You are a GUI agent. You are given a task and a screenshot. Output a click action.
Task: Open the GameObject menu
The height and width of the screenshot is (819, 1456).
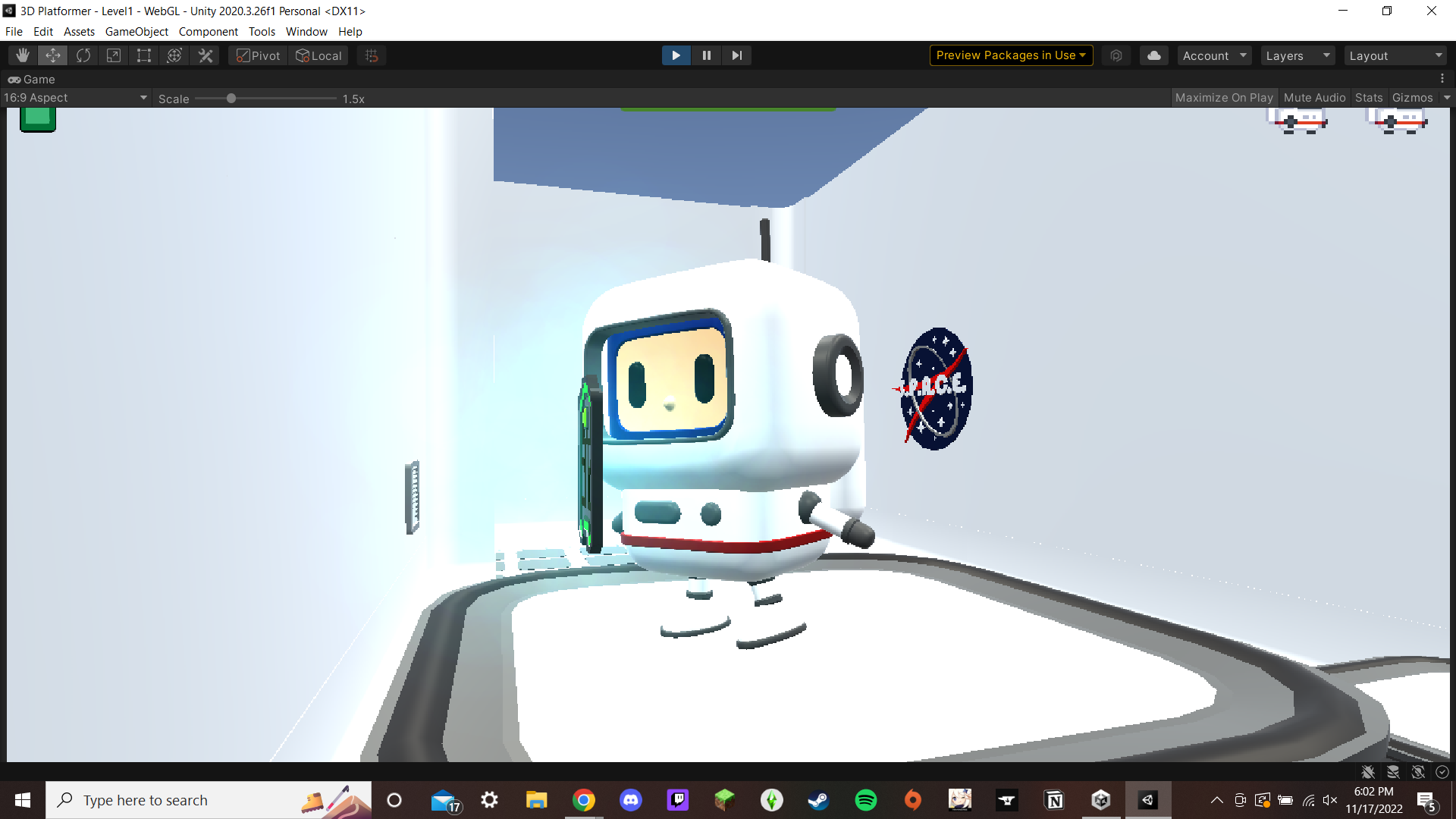[136, 31]
